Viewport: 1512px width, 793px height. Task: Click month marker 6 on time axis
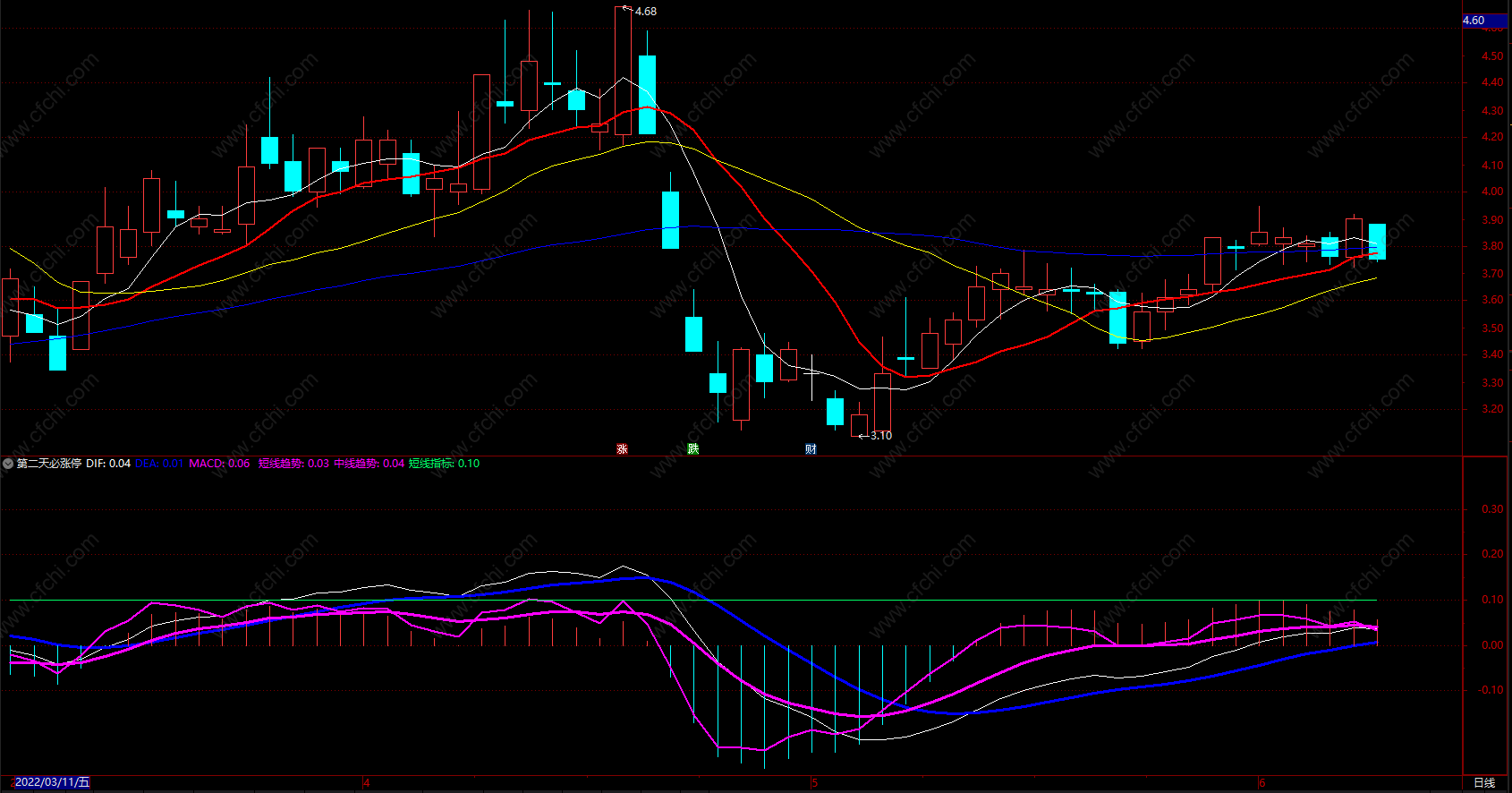pyautogui.click(x=1261, y=783)
